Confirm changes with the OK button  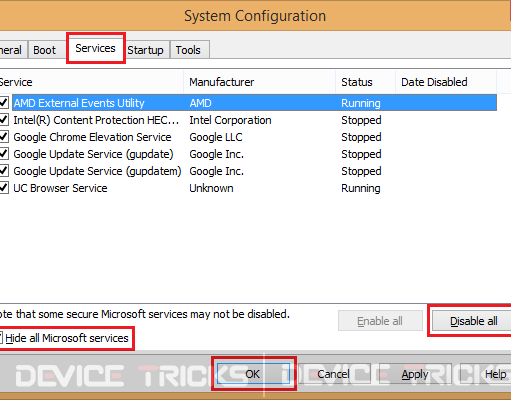pyautogui.click(x=253, y=374)
